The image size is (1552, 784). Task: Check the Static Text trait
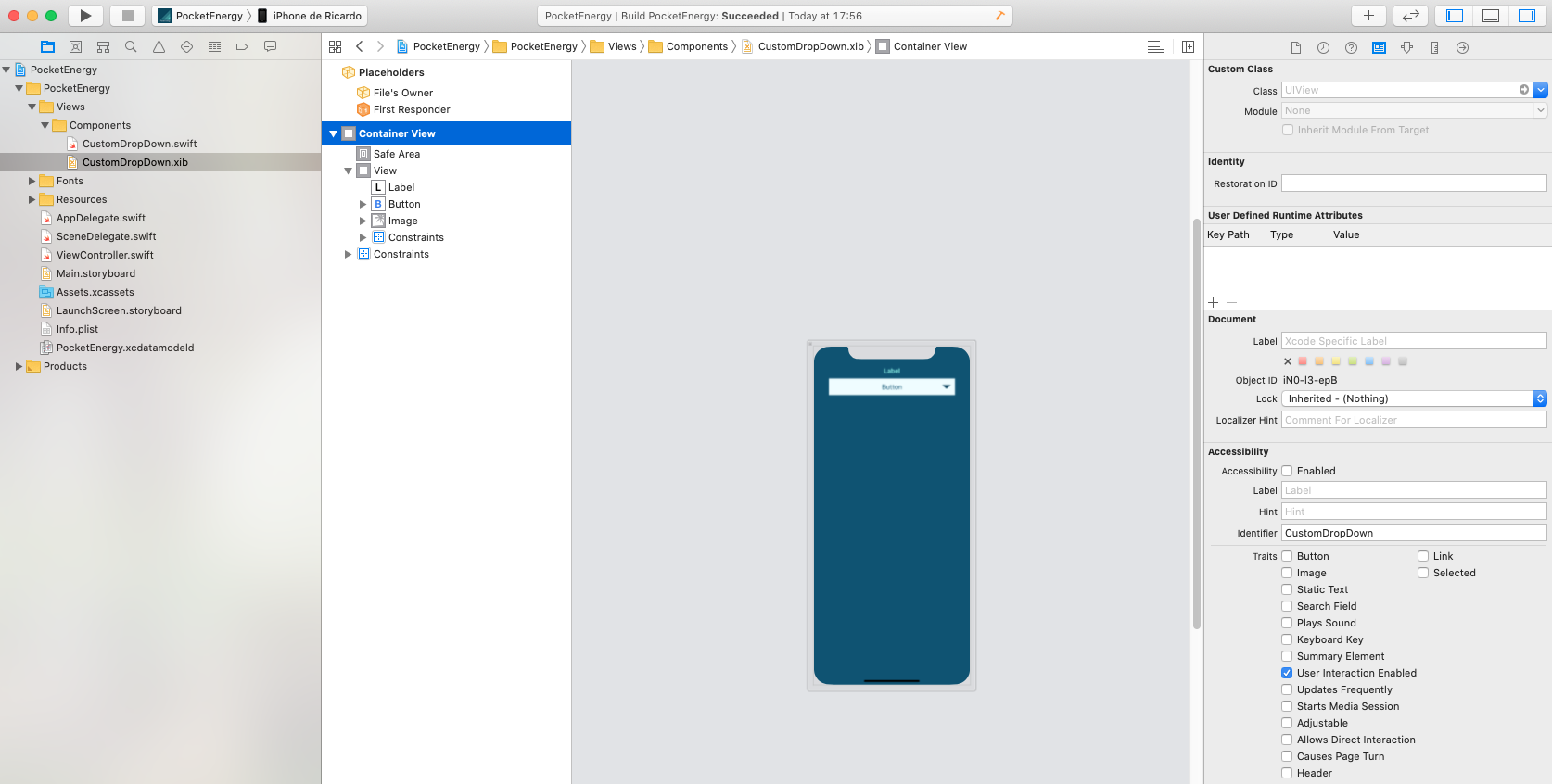pyautogui.click(x=1287, y=589)
